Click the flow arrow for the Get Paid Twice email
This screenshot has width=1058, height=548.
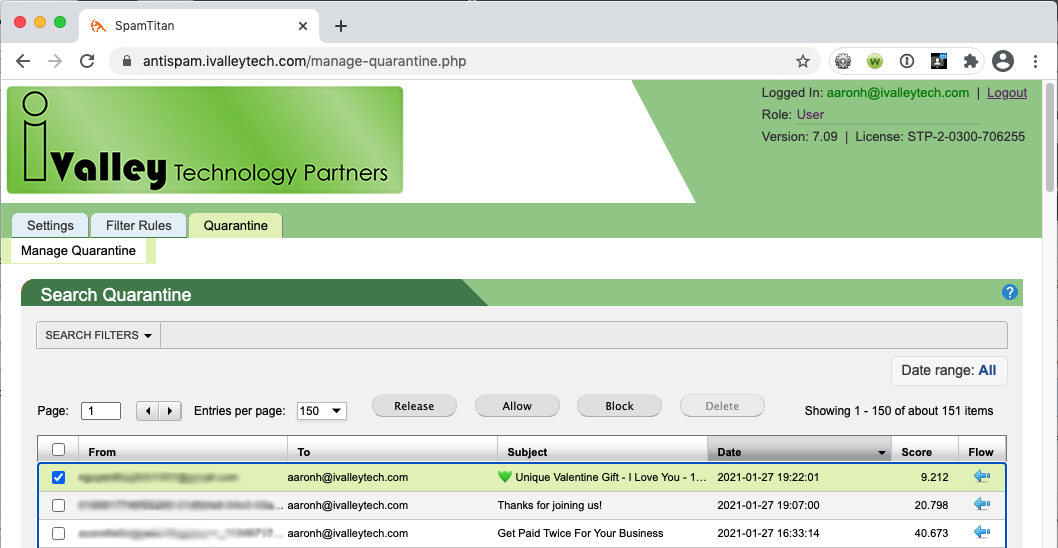[981, 533]
